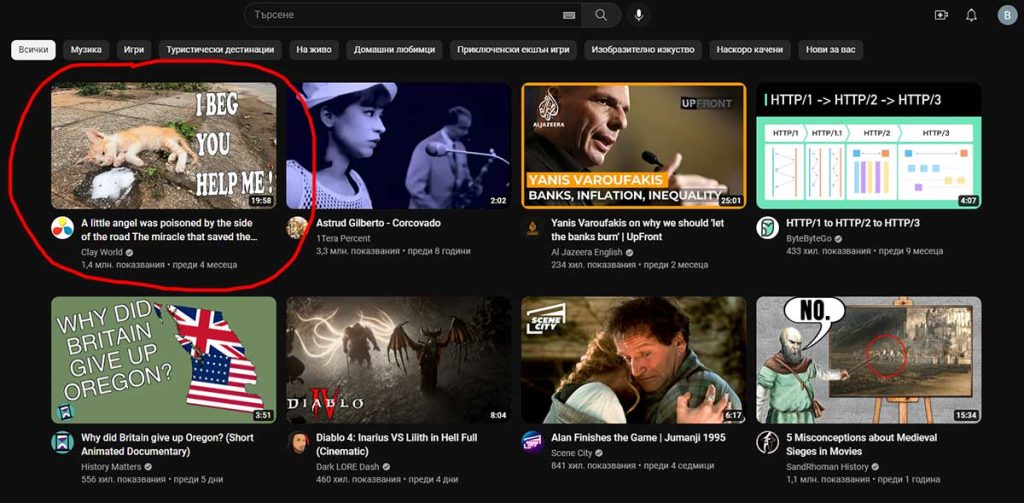The width and height of the screenshot is (1024, 503).
Task: Open the create video camera icon
Action: click(x=940, y=15)
